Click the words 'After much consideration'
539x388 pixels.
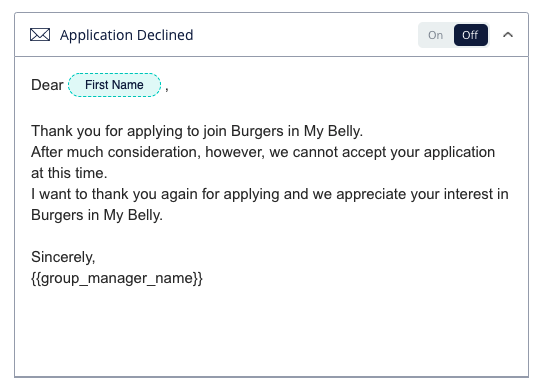tap(115, 152)
